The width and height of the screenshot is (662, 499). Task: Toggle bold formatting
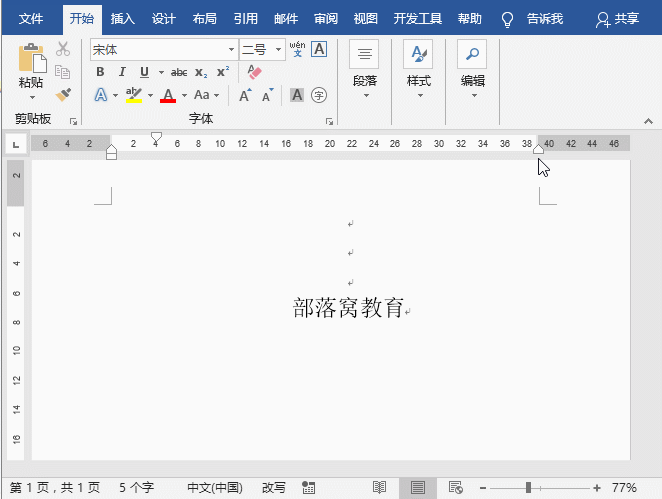(x=100, y=72)
